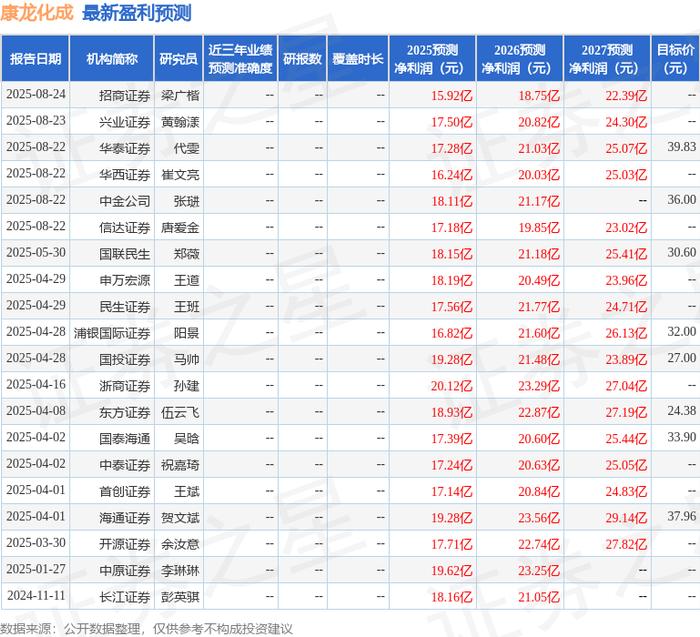Click the 近三年业绩预测准确度 column header
The image size is (700, 637).
(x=240, y=59)
